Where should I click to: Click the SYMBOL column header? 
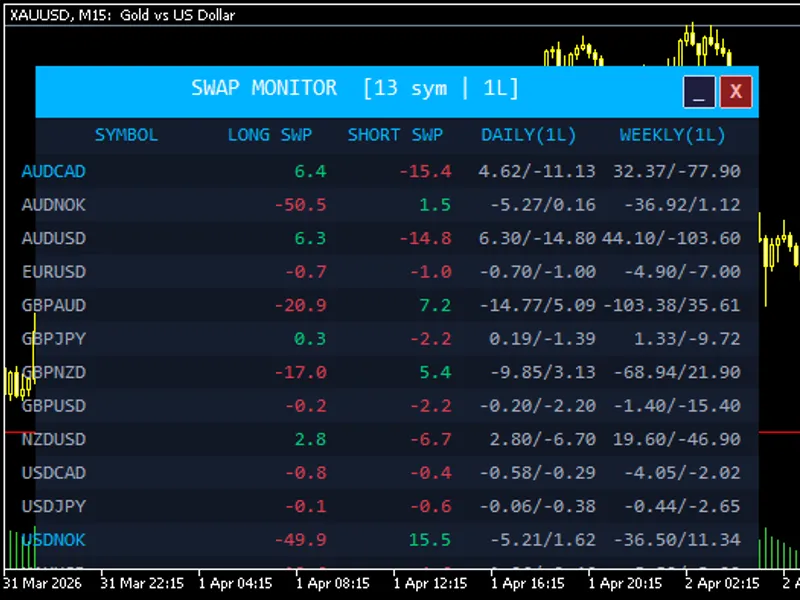coord(127,135)
